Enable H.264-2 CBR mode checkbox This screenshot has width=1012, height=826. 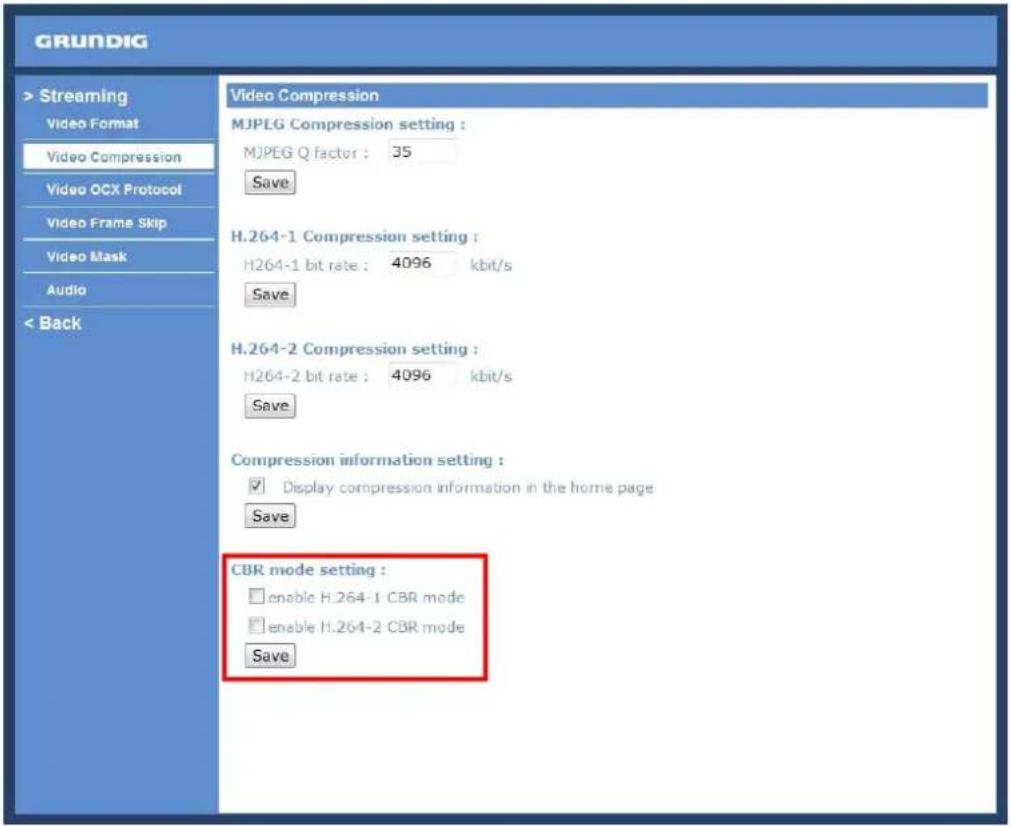pos(257,625)
